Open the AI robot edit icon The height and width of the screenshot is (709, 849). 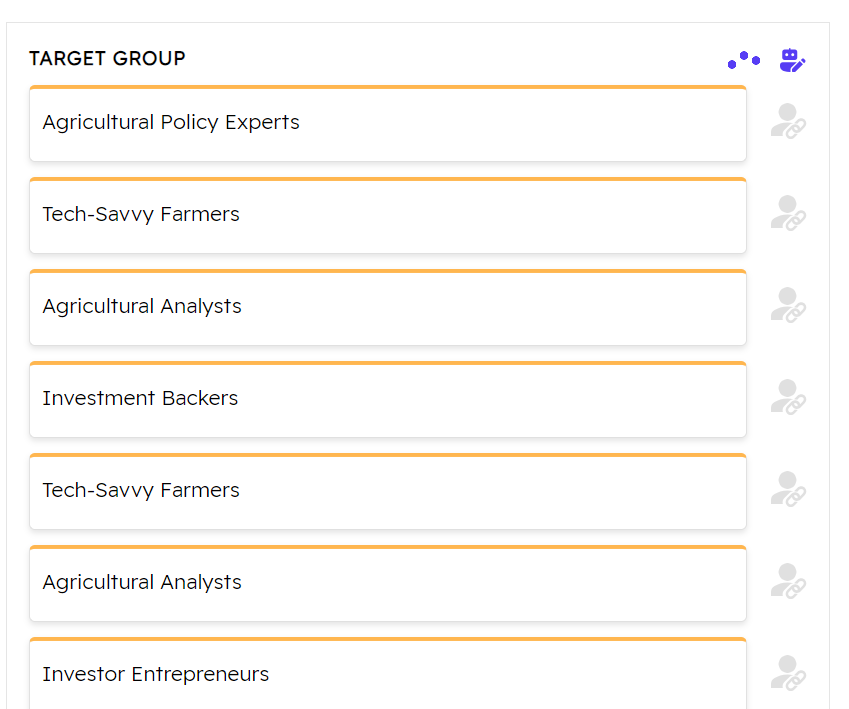pyautogui.click(x=792, y=61)
